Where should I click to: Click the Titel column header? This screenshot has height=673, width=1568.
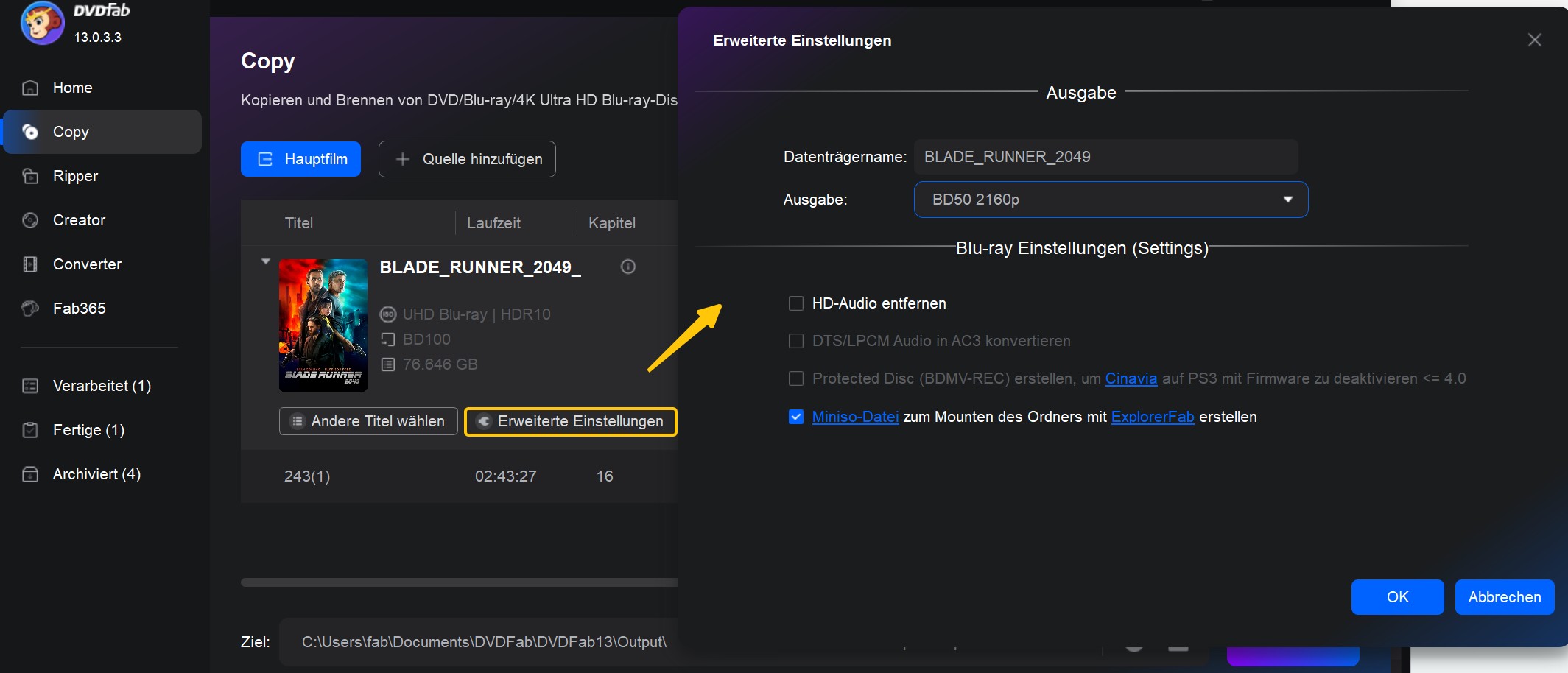coord(299,223)
